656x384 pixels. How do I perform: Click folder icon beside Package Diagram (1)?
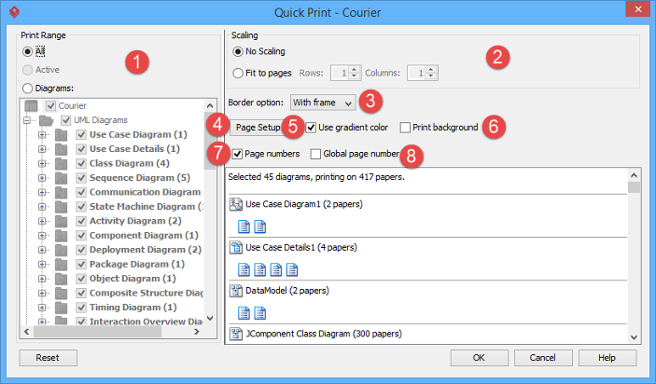point(61,264)
